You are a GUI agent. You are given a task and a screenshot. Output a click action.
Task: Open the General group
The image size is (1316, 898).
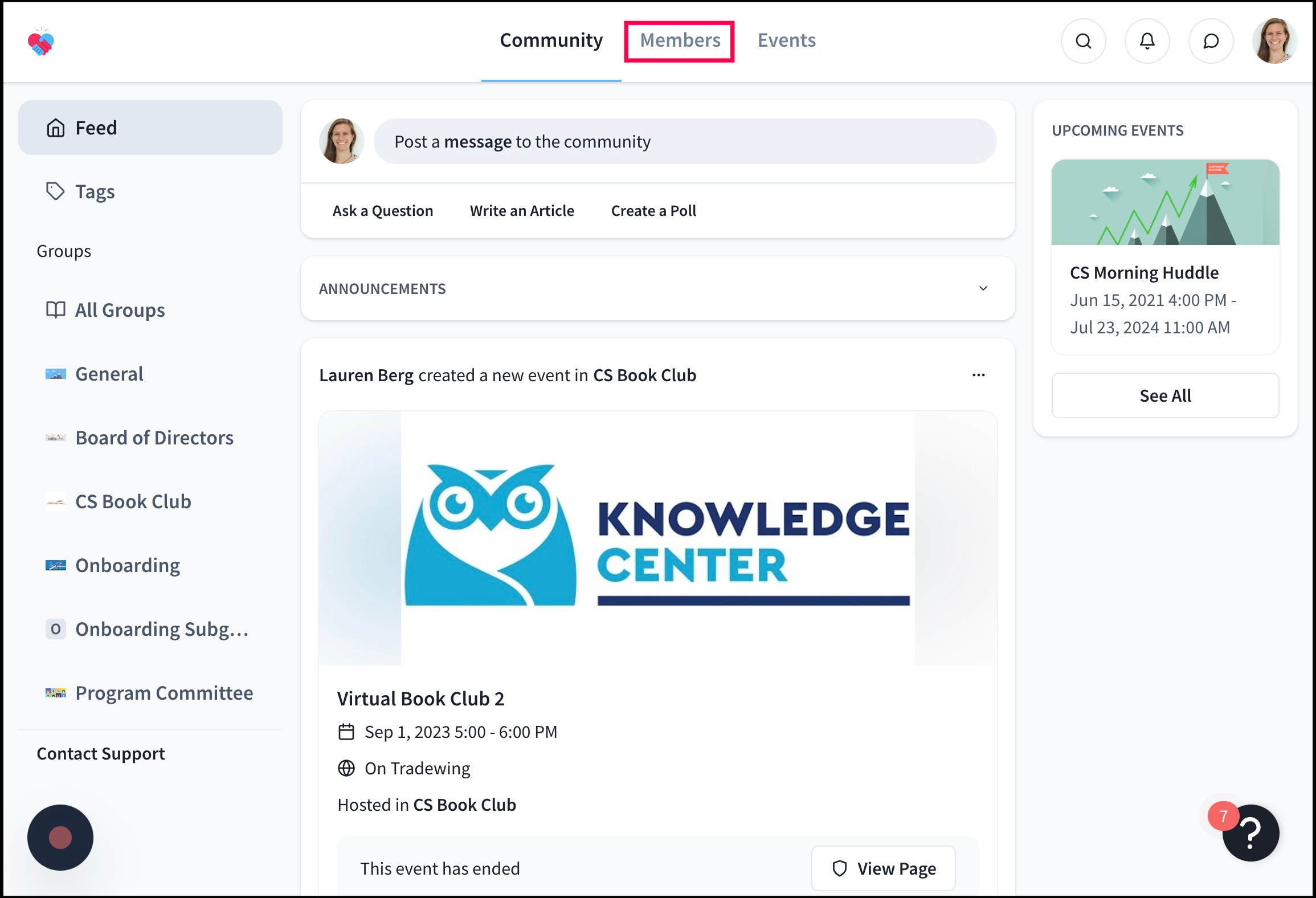click(x=150, y=374)
